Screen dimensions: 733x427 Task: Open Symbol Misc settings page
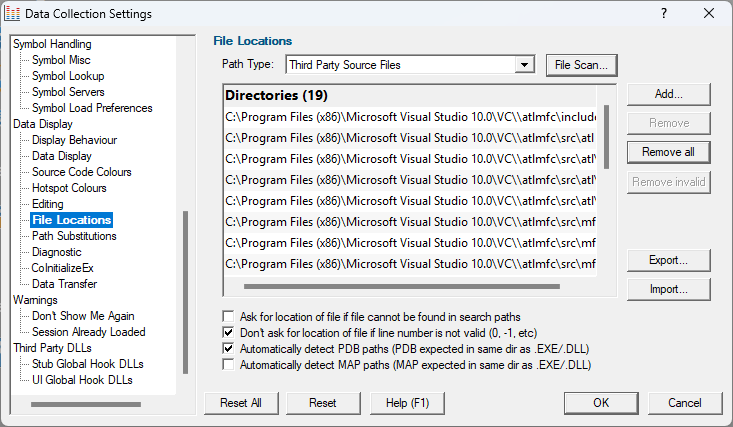point(61,60)
